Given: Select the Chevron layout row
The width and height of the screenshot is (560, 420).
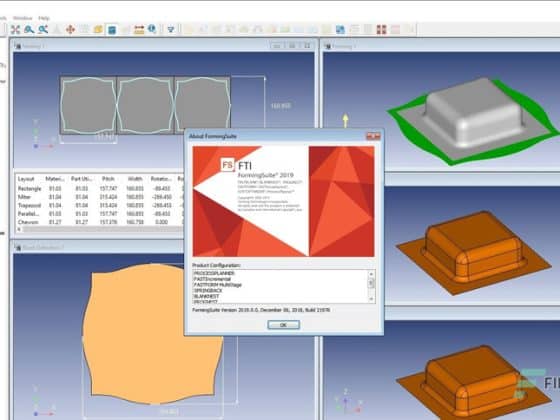Looking at the screenshot, I should click(100, 222).
